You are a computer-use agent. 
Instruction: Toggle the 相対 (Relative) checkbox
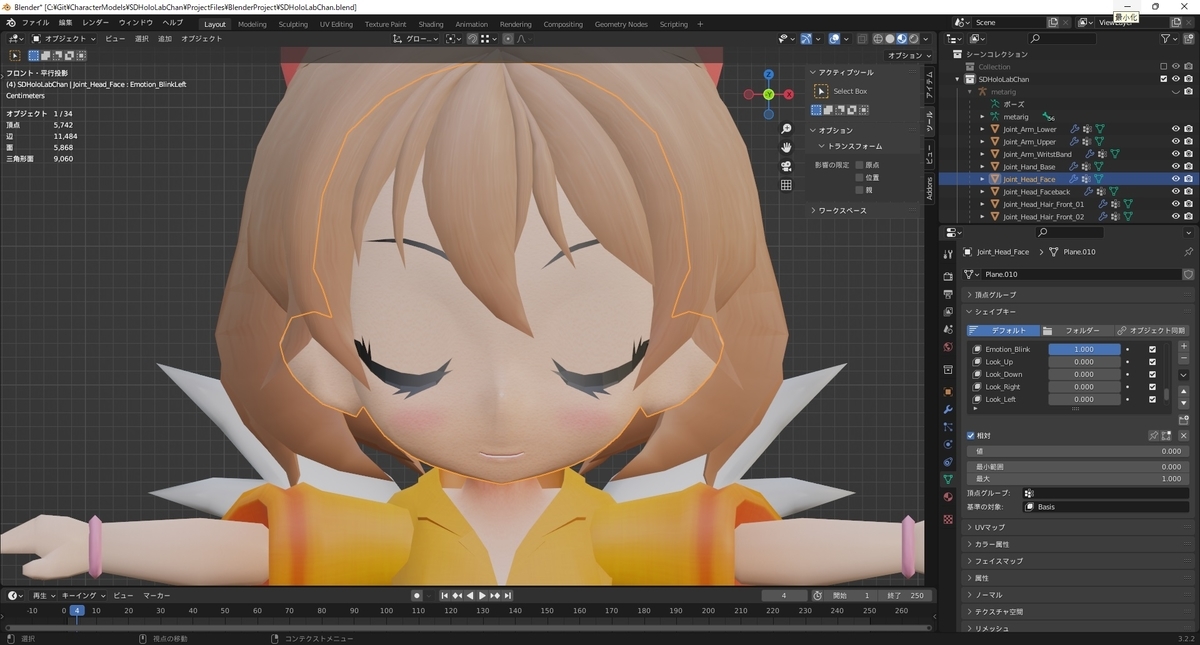click(970, 436)
